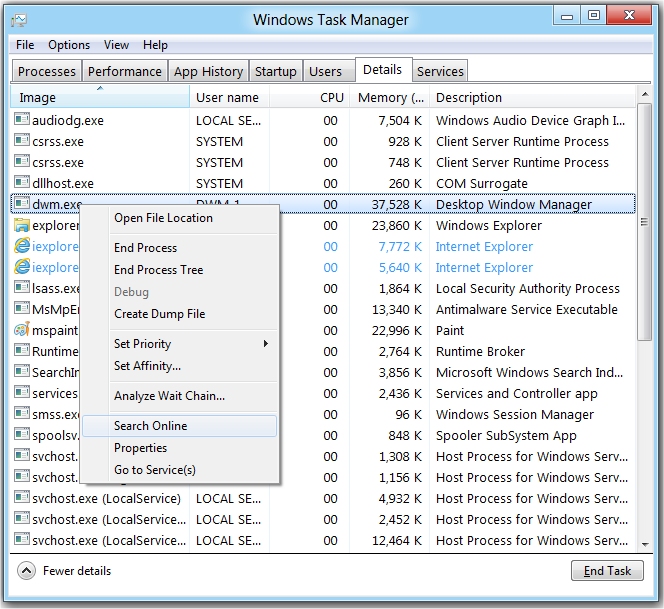Sort by the CPU column header
664x609 pixels.
309,97
